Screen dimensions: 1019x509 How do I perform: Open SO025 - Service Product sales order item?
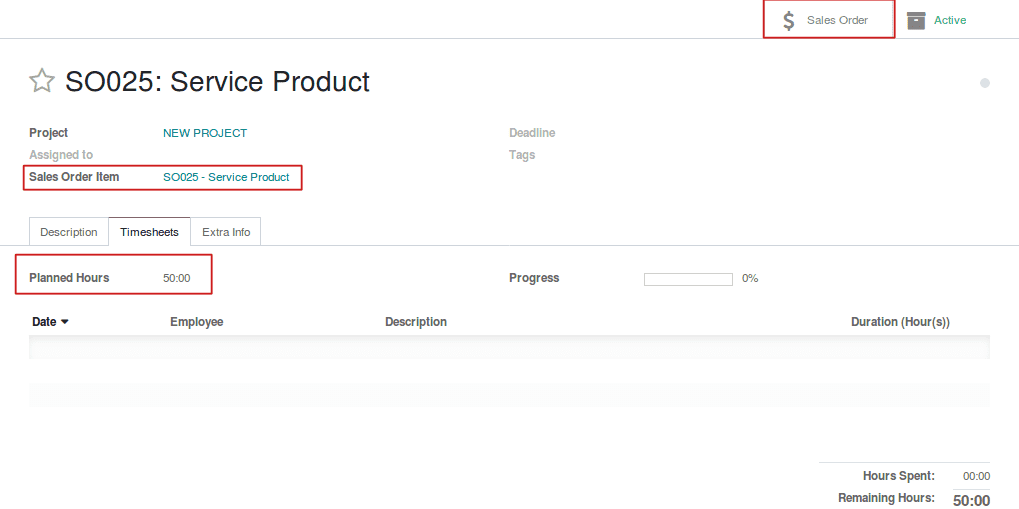226,177
